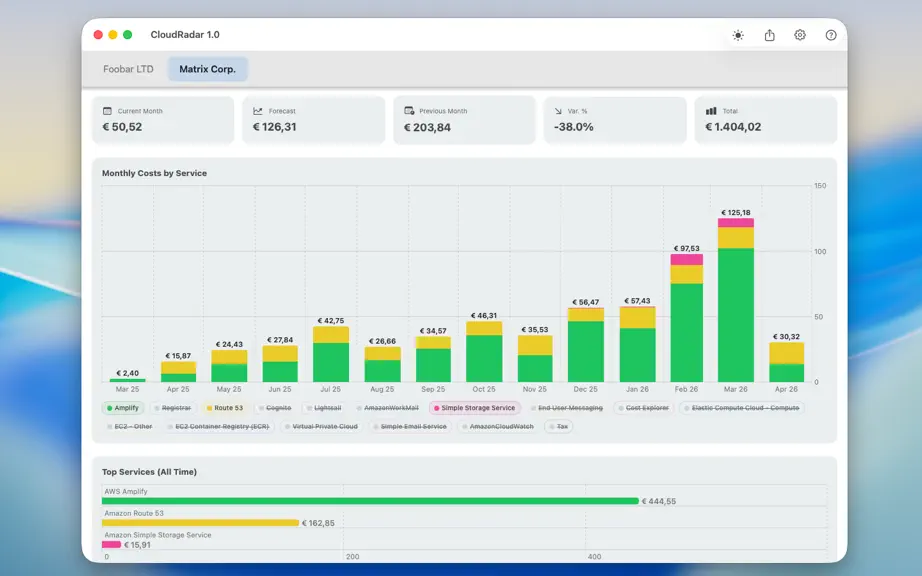Enable the Lightsail legend series

point(324,408)
